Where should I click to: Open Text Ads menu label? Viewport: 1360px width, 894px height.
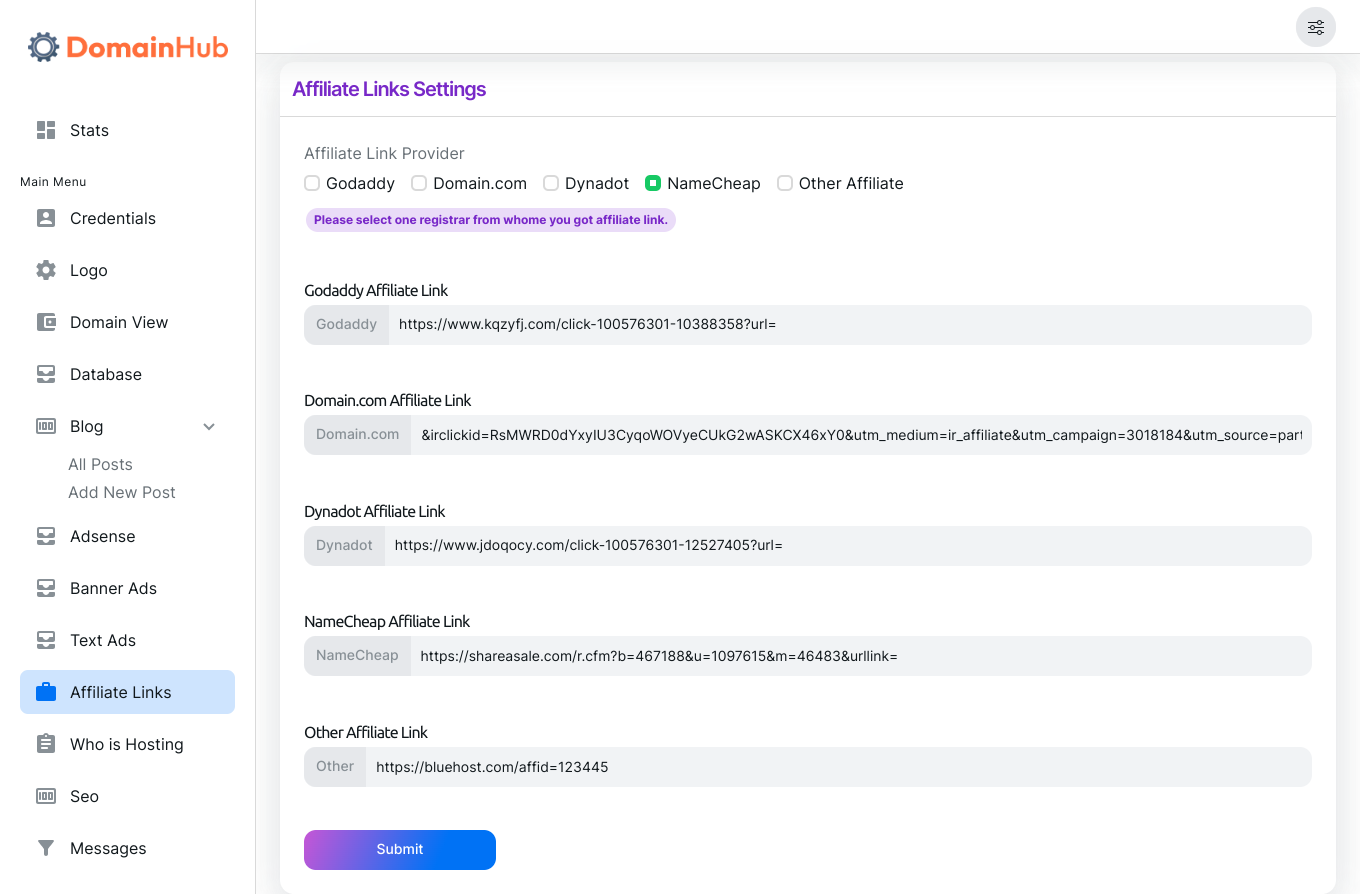pos(103,640)
